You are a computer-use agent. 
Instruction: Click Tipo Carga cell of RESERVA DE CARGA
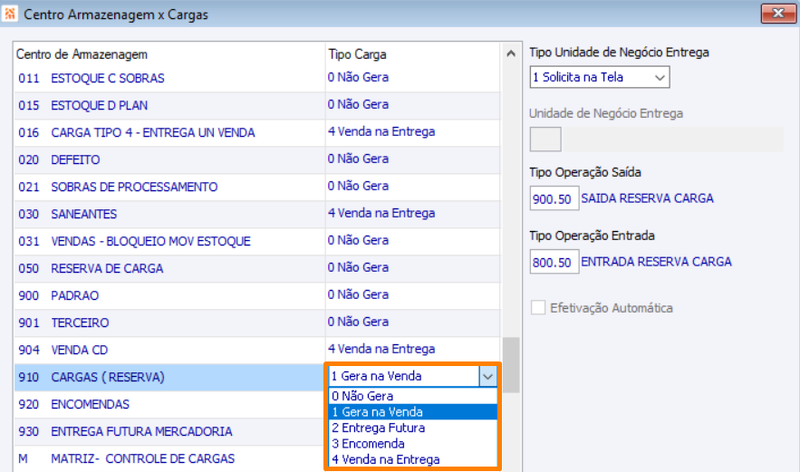point(413,268)
